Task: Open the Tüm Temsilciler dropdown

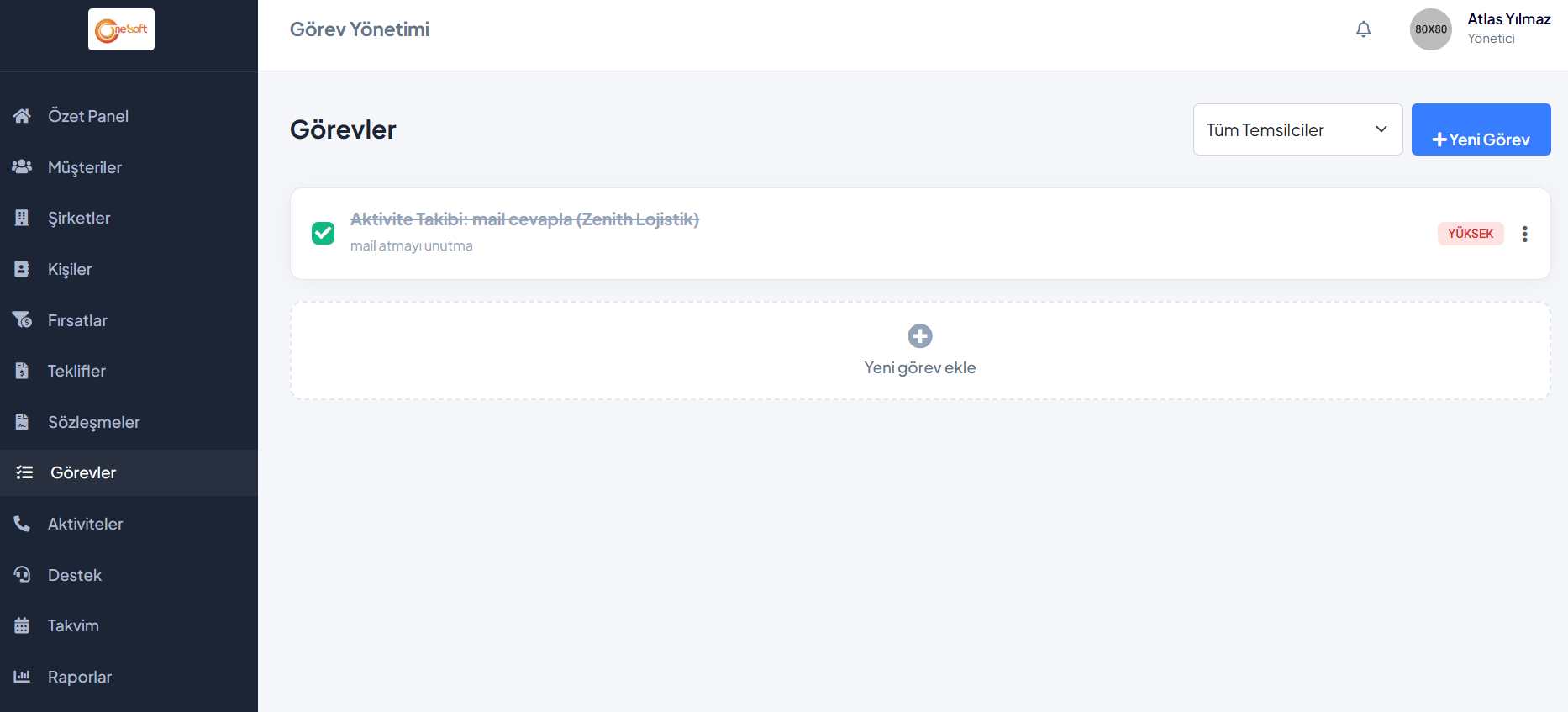Action: pos(1297,129)
